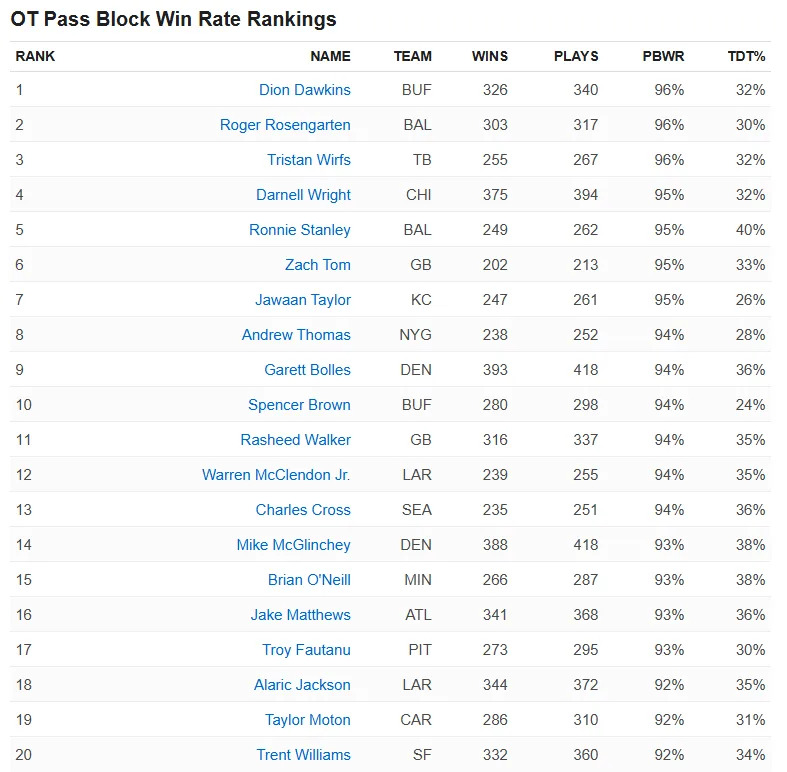Click the WINS column header
This screenshot has width=787, height=772.
pos(489,56)
